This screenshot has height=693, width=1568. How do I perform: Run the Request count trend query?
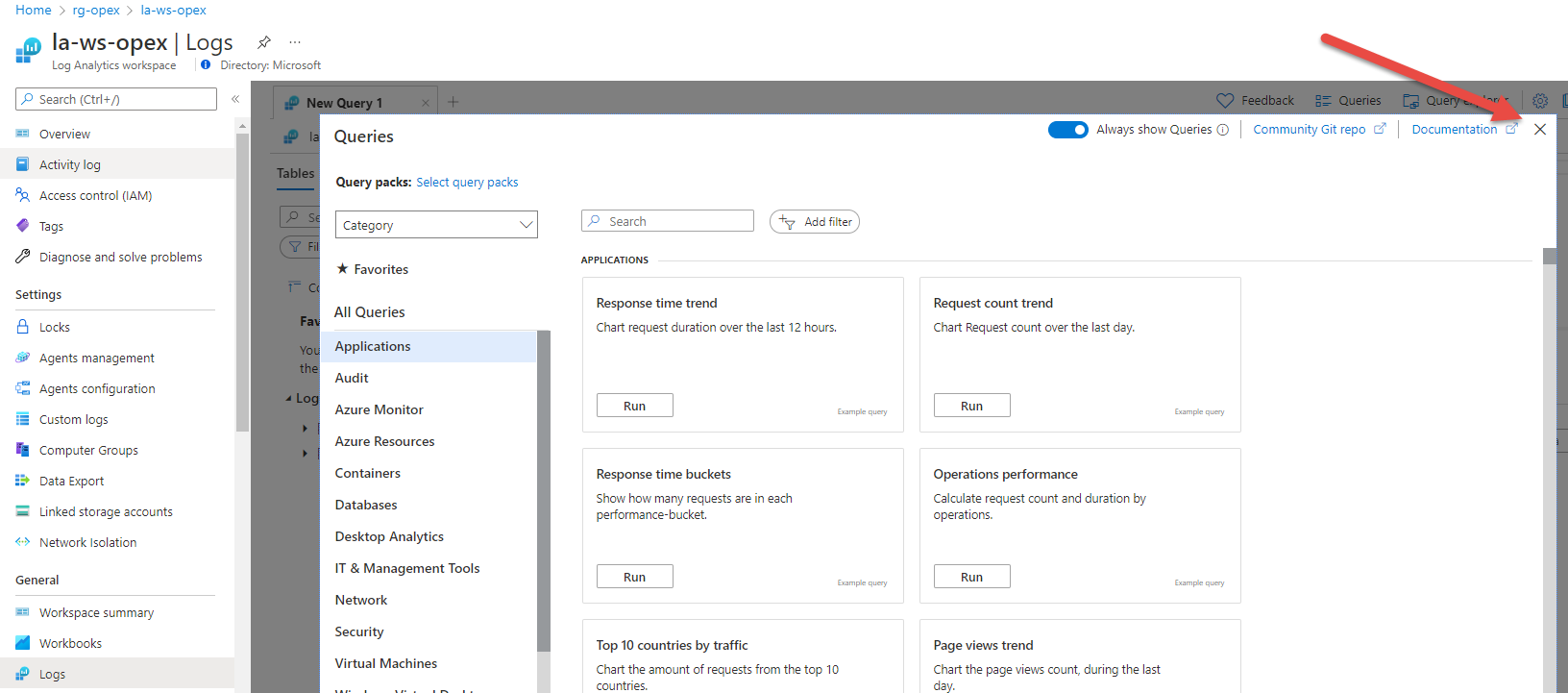(x=971, y=406)
